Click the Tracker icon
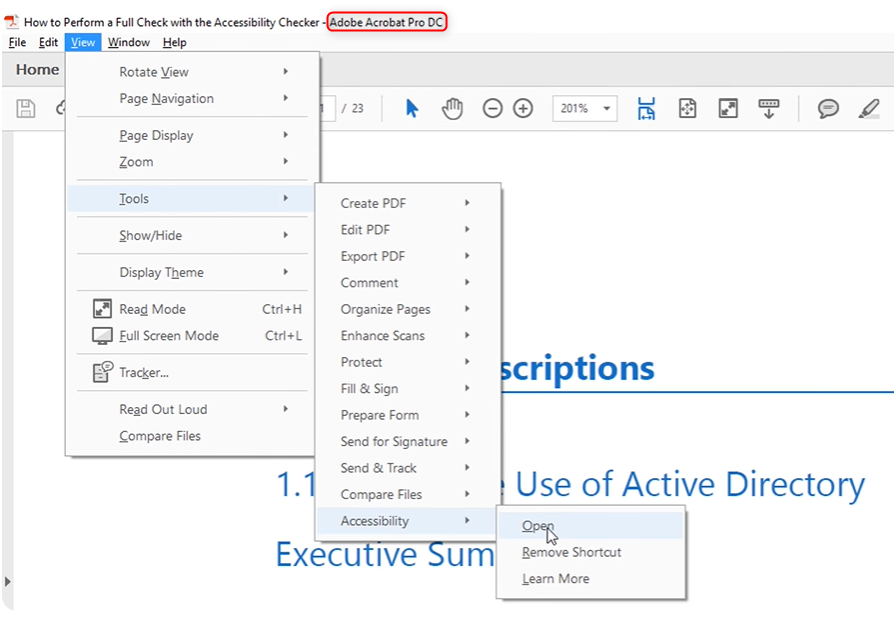This screenshot has height=628, width=894. 98,372
